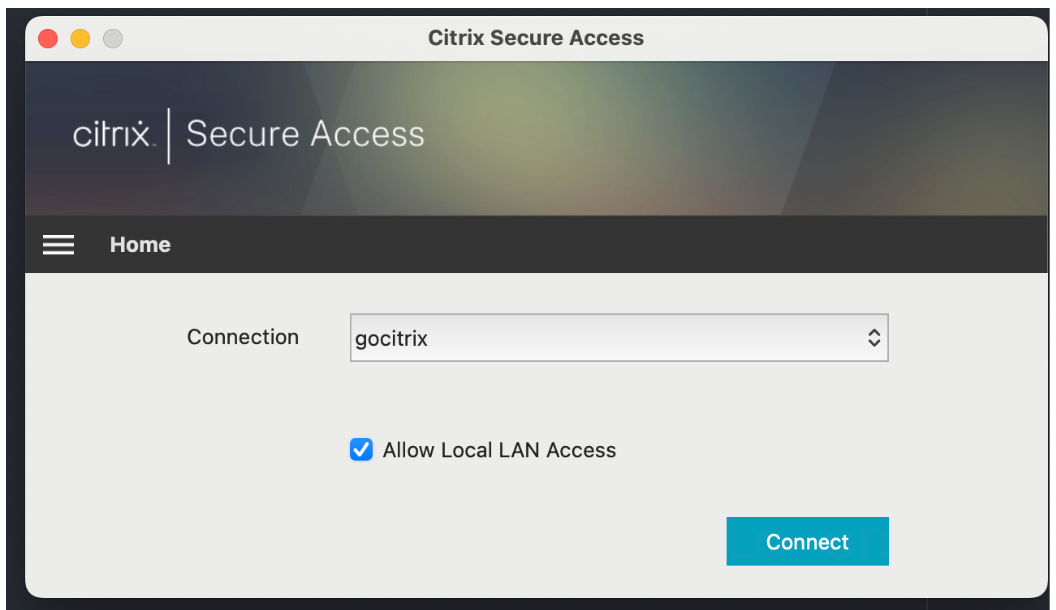This screenshot has height=610, width=1056.
Task: Select the Home menu item
Action: pyautogui.click(x=140, y=244)
